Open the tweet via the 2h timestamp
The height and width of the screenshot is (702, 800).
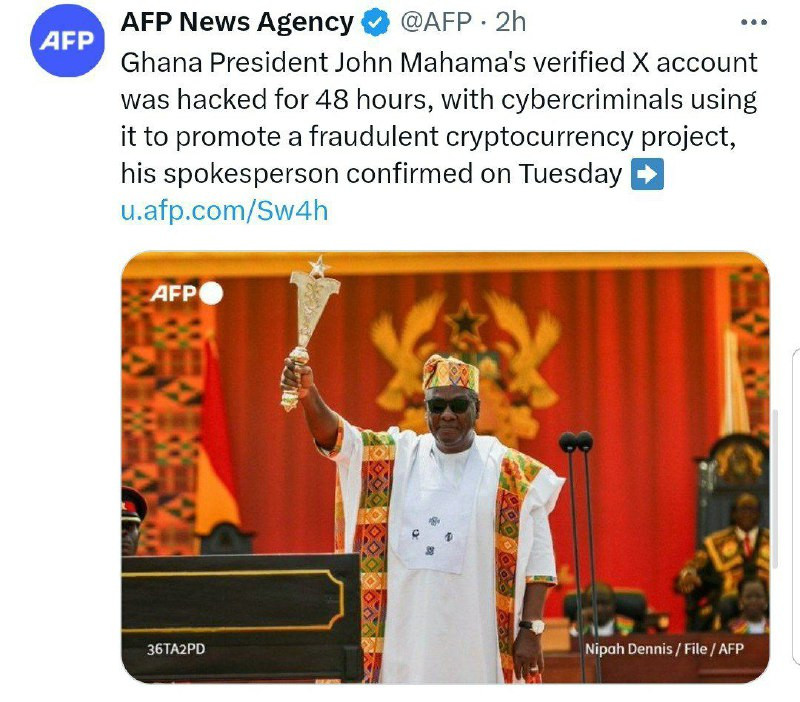tap(511, 22)
